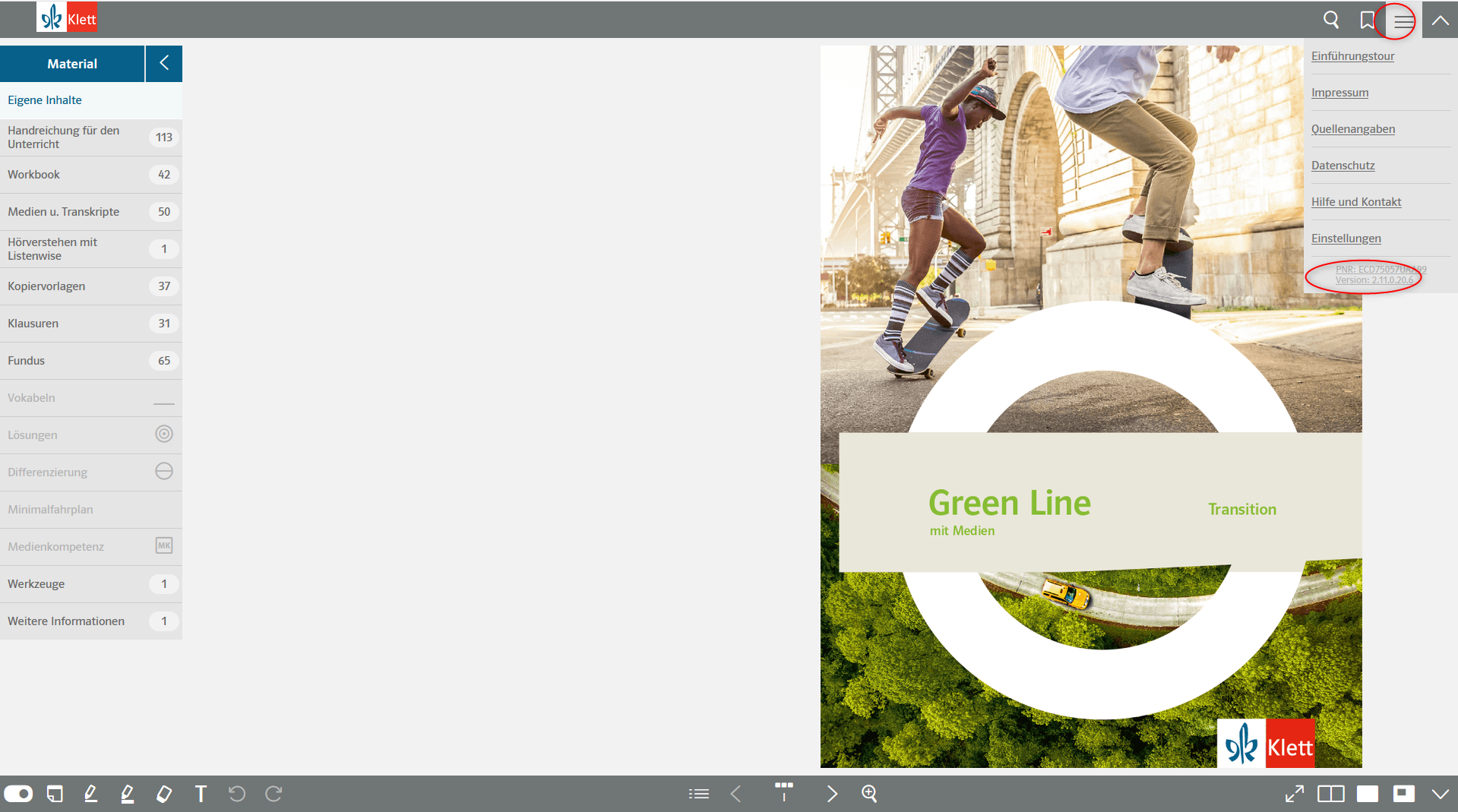1458x812 pixels.
Task: Switch to double-page view
Action: click(x=1331, y=794)
